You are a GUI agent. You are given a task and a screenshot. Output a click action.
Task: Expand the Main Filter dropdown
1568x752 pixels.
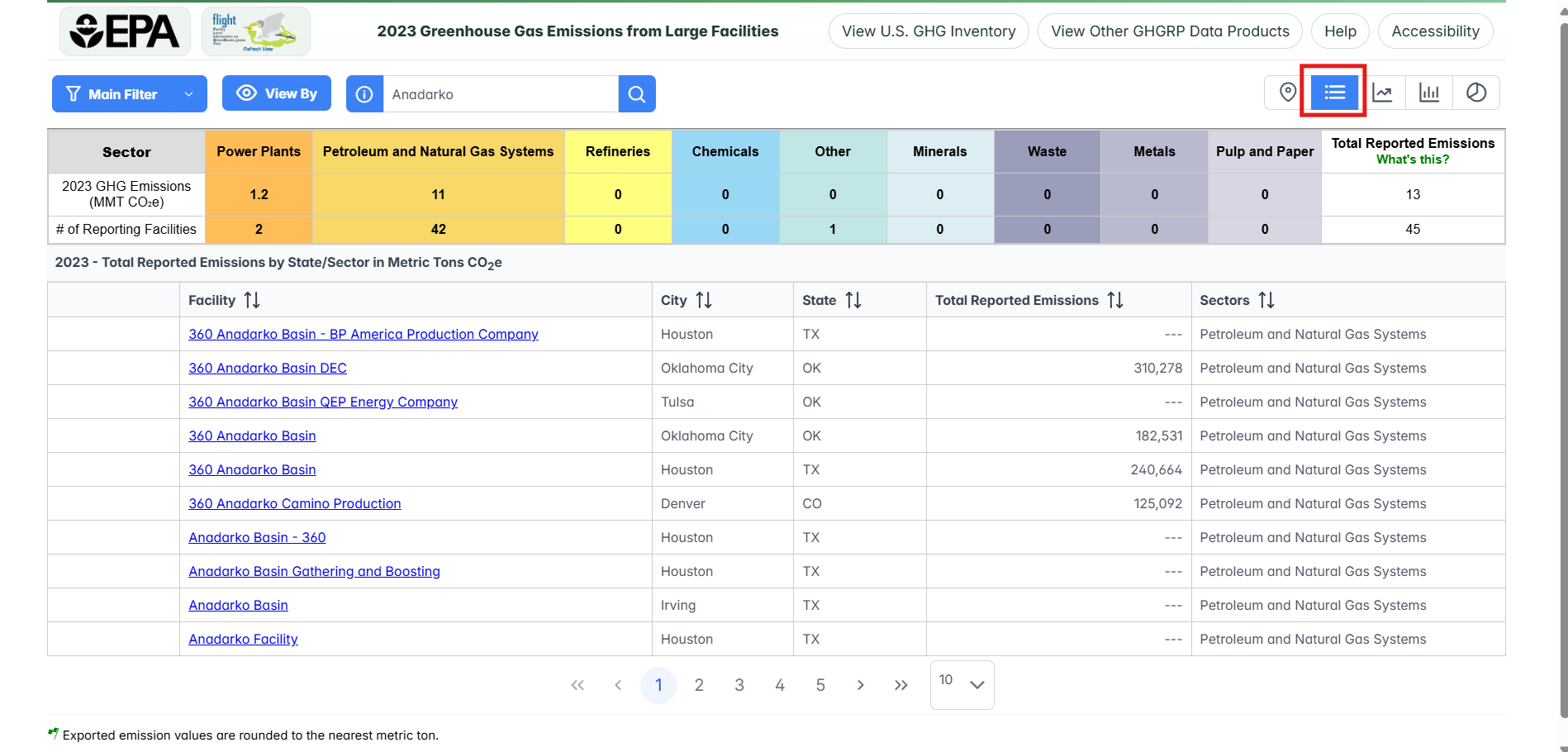129,94
